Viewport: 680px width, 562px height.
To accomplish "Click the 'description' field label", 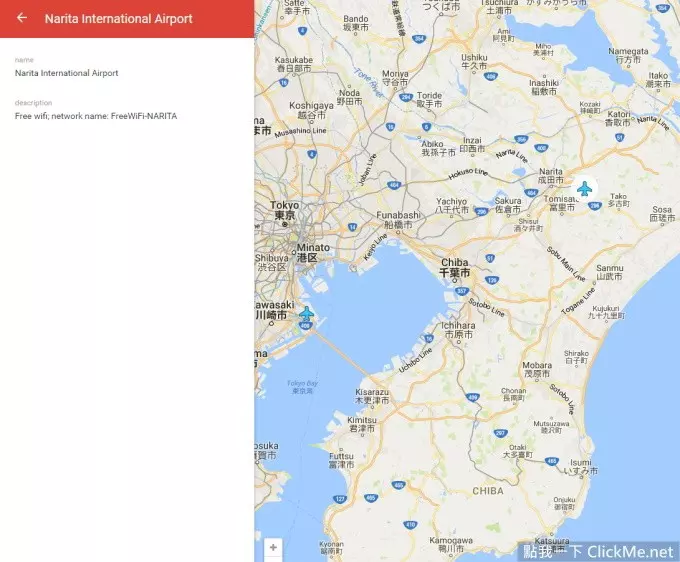I will pyautogui.click(x=33, y=103).
